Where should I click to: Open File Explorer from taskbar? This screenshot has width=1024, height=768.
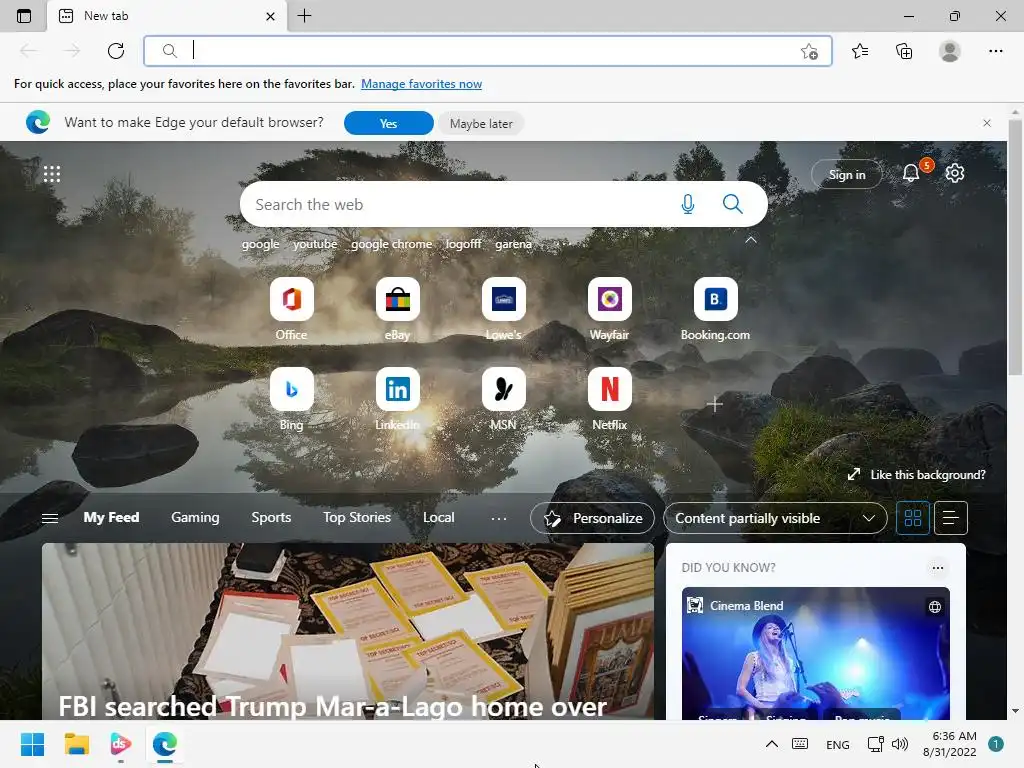coord(76,744)
